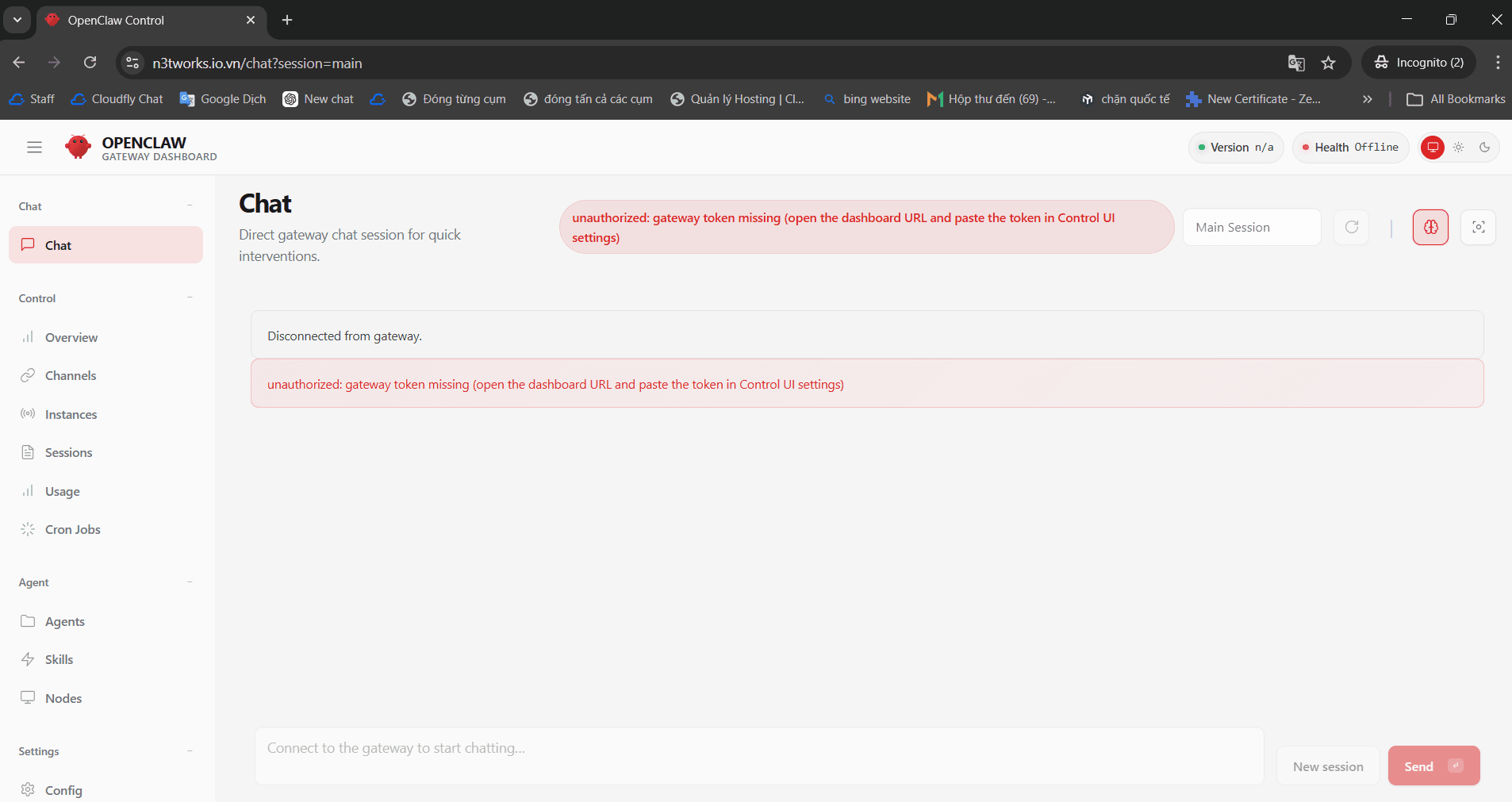Collapse the Agent section in the sidebar

(x=190, y=582)
